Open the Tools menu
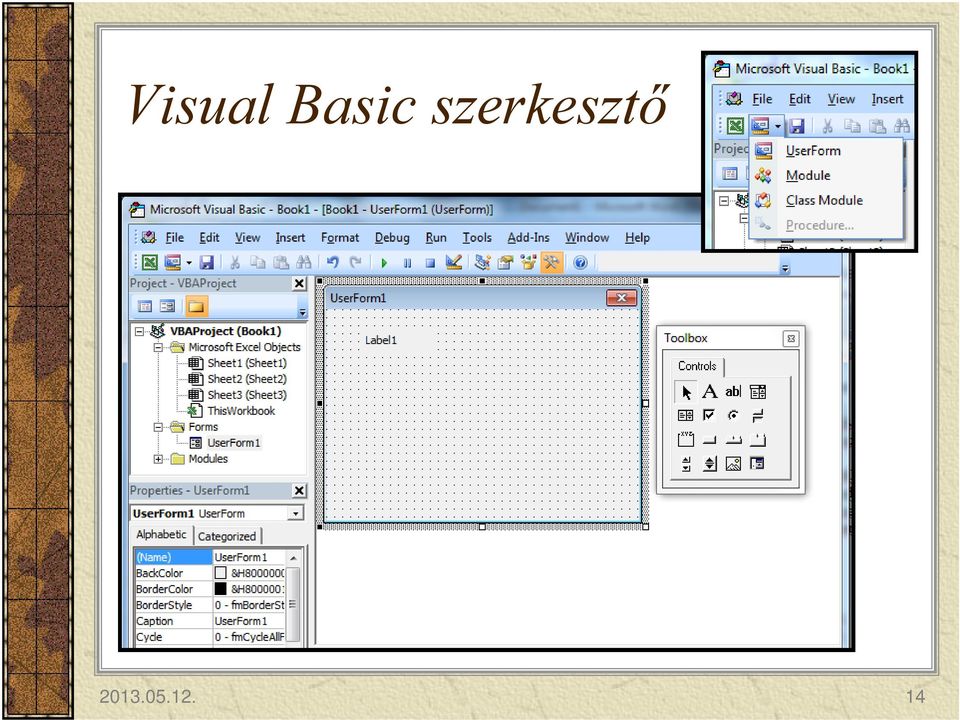The image size is (960, 720). point(477,238)
